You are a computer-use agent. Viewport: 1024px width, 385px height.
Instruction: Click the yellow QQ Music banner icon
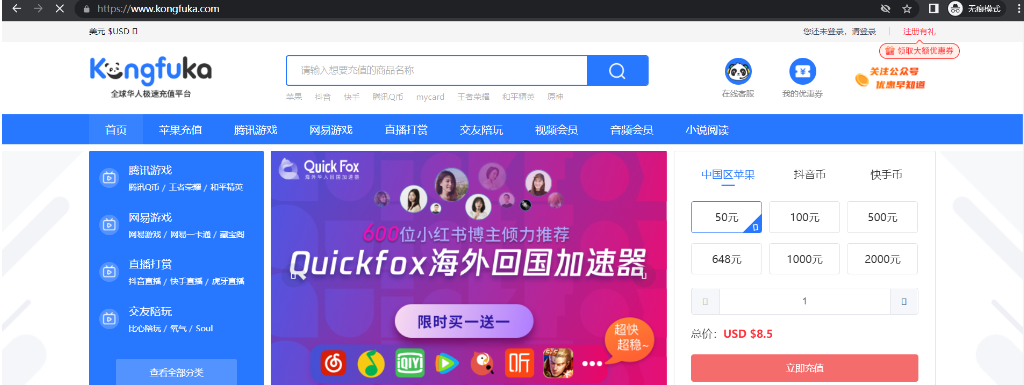click(371, 363)
